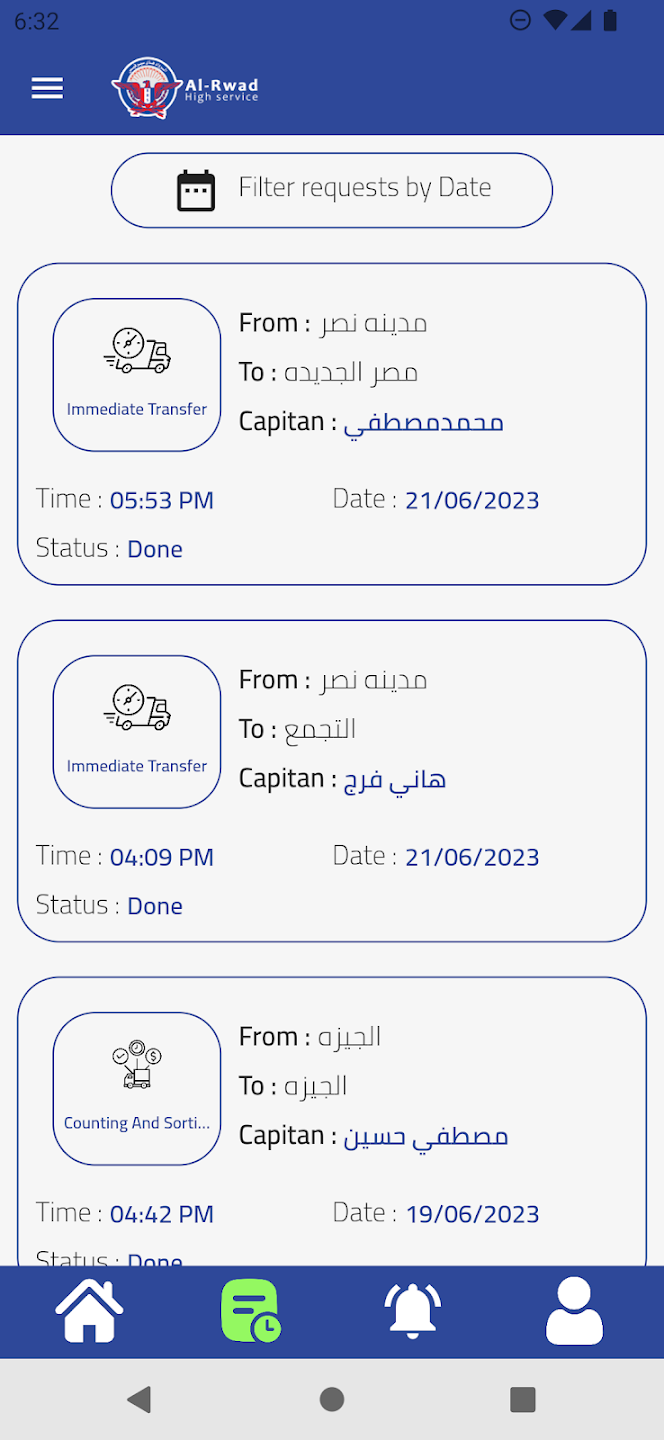664x1440 pixels.
Task: Tap second Immediate Transfer truck icon
Action: point(137,710)
